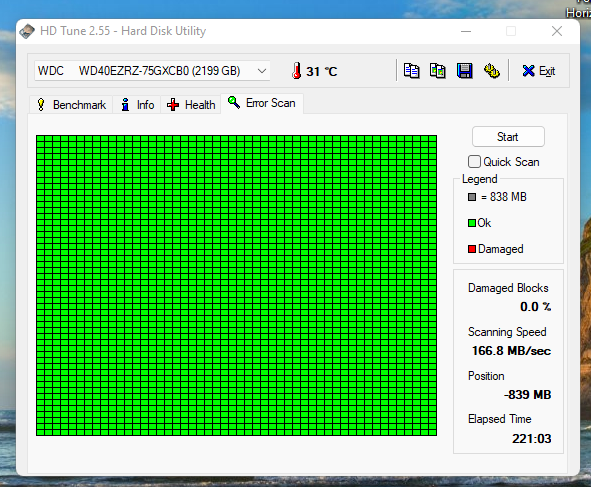Viewport: 591px width, 487px height.
Task: Minimize the HD Tune window
Action: (x=466, y=31)
